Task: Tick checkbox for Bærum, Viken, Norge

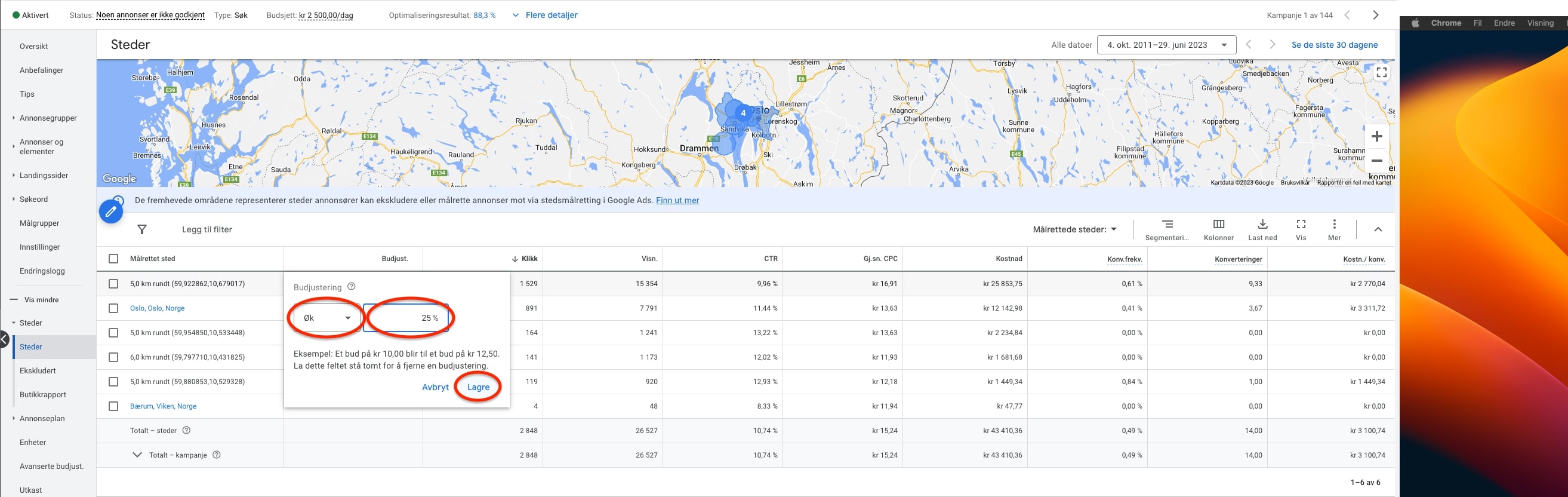Action: click(113, 406)
